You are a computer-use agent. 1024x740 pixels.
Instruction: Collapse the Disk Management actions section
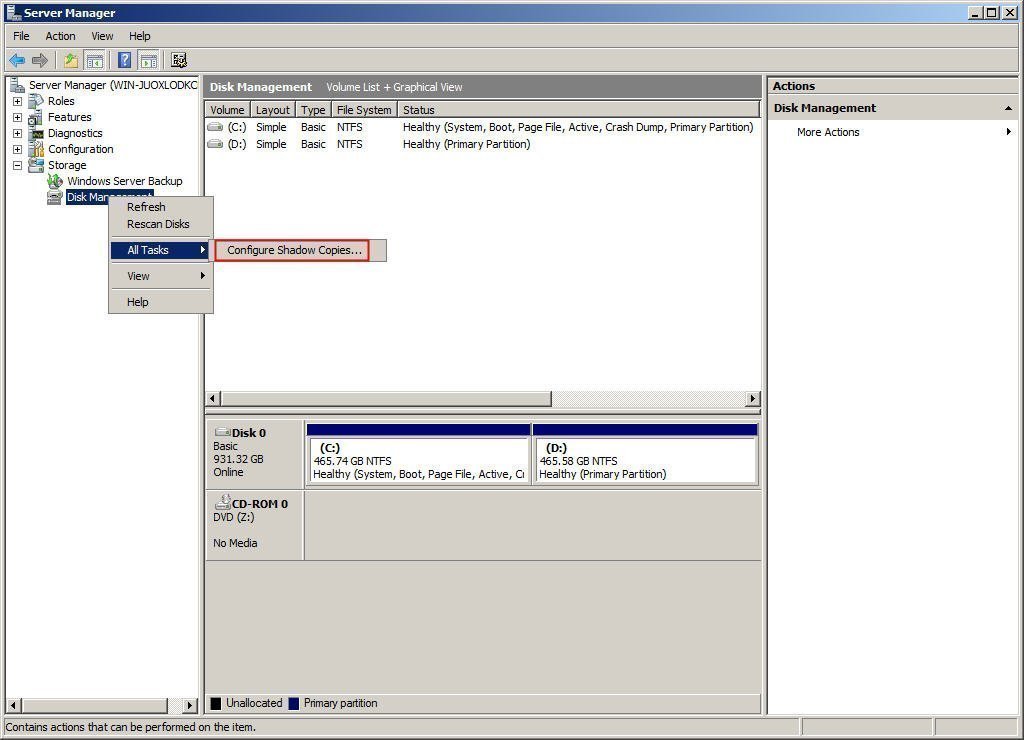(1008, 108)
